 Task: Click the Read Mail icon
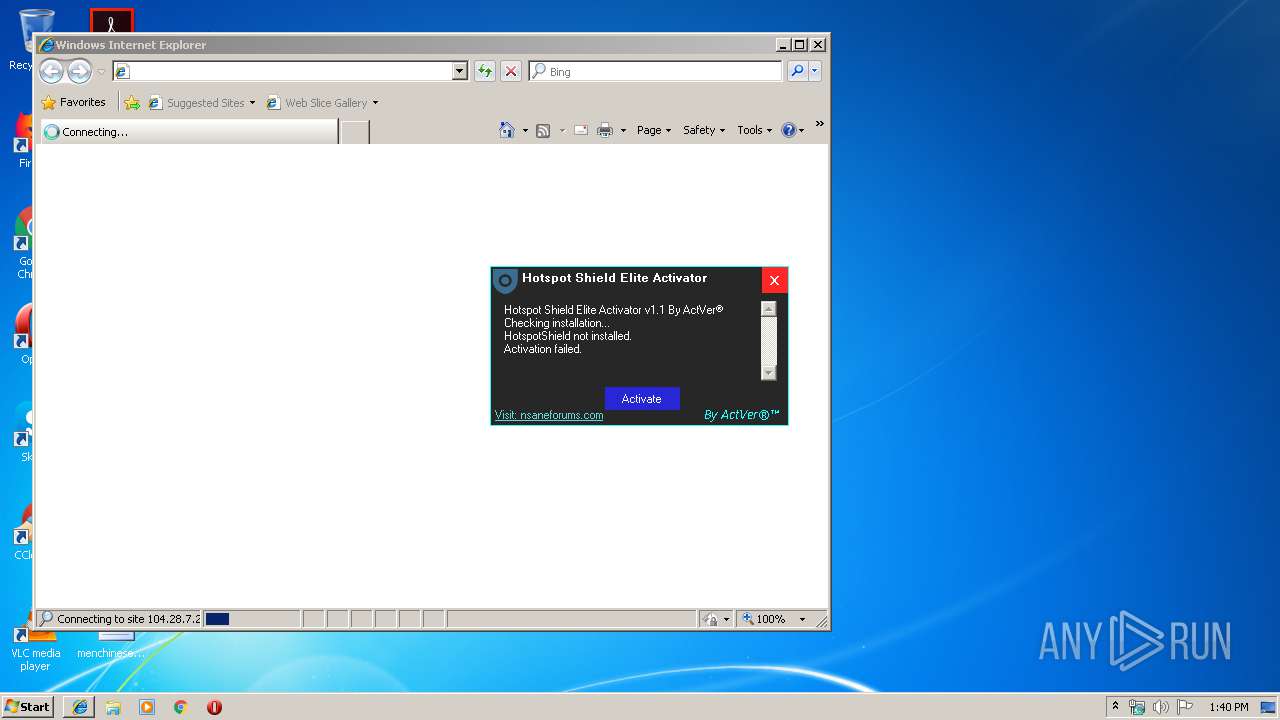coord(581,130)
